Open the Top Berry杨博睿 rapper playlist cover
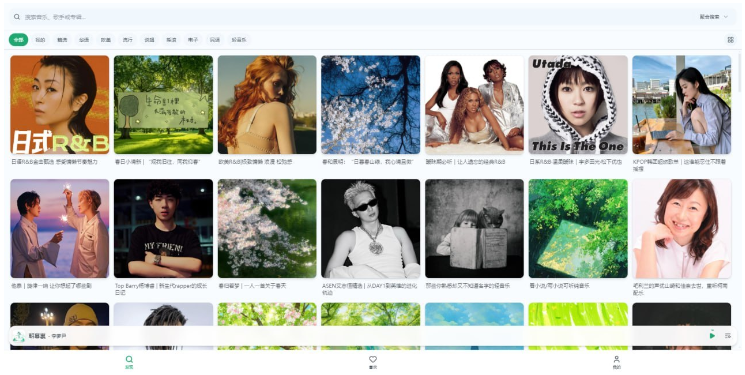This screenshot has width=745, height=375. pyautogui.click(x=163, y=229)
